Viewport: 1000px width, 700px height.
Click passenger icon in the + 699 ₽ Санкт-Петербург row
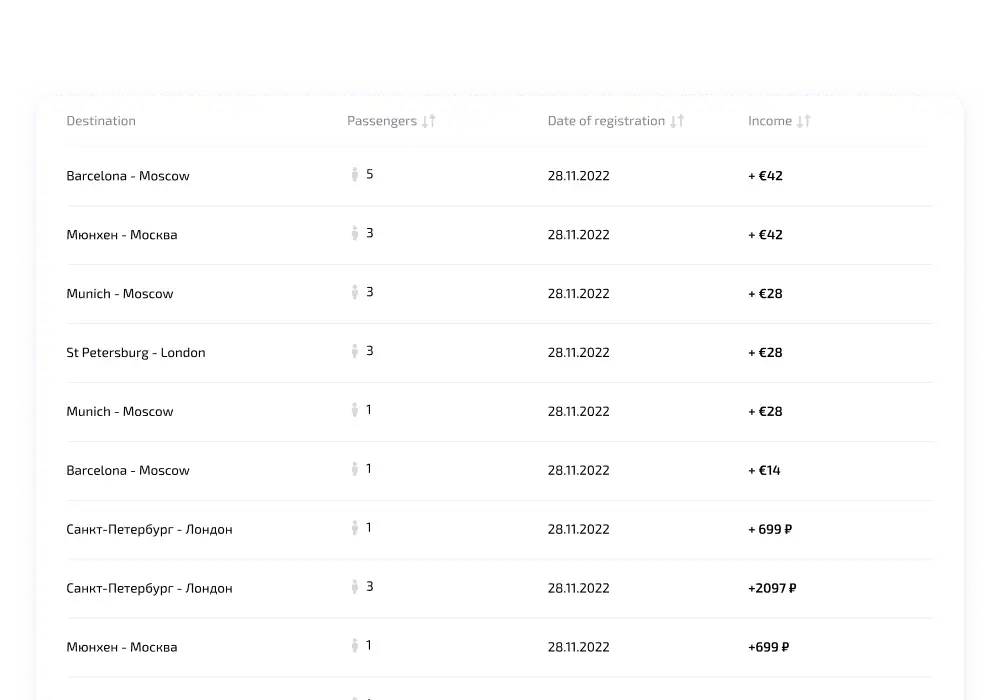pos(354,528)
